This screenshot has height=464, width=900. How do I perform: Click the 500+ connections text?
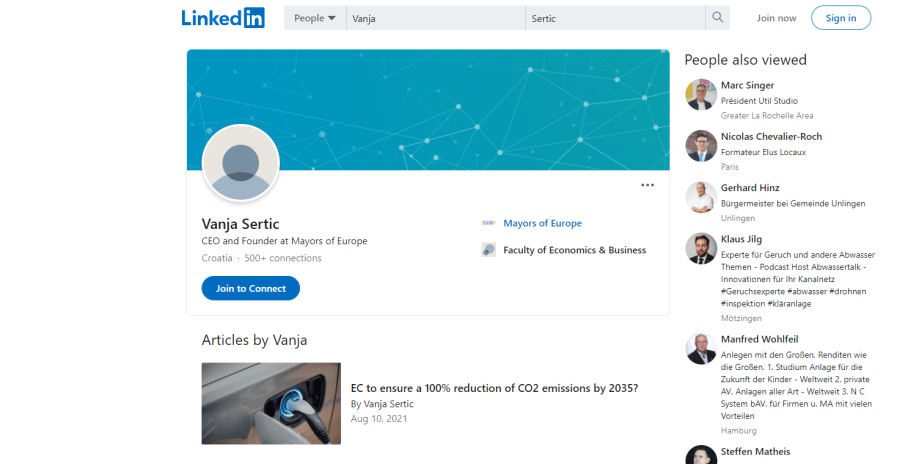pos(283,258)
